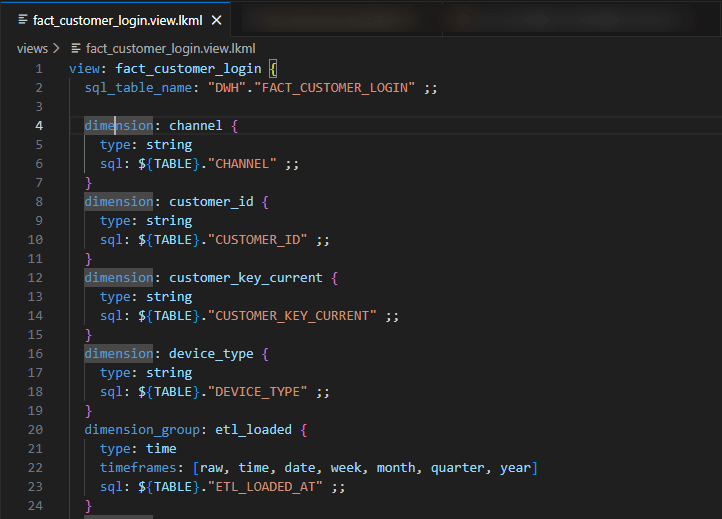Open the views breadcrumb folder
The image size is (722, 519).
click(32, 48)
